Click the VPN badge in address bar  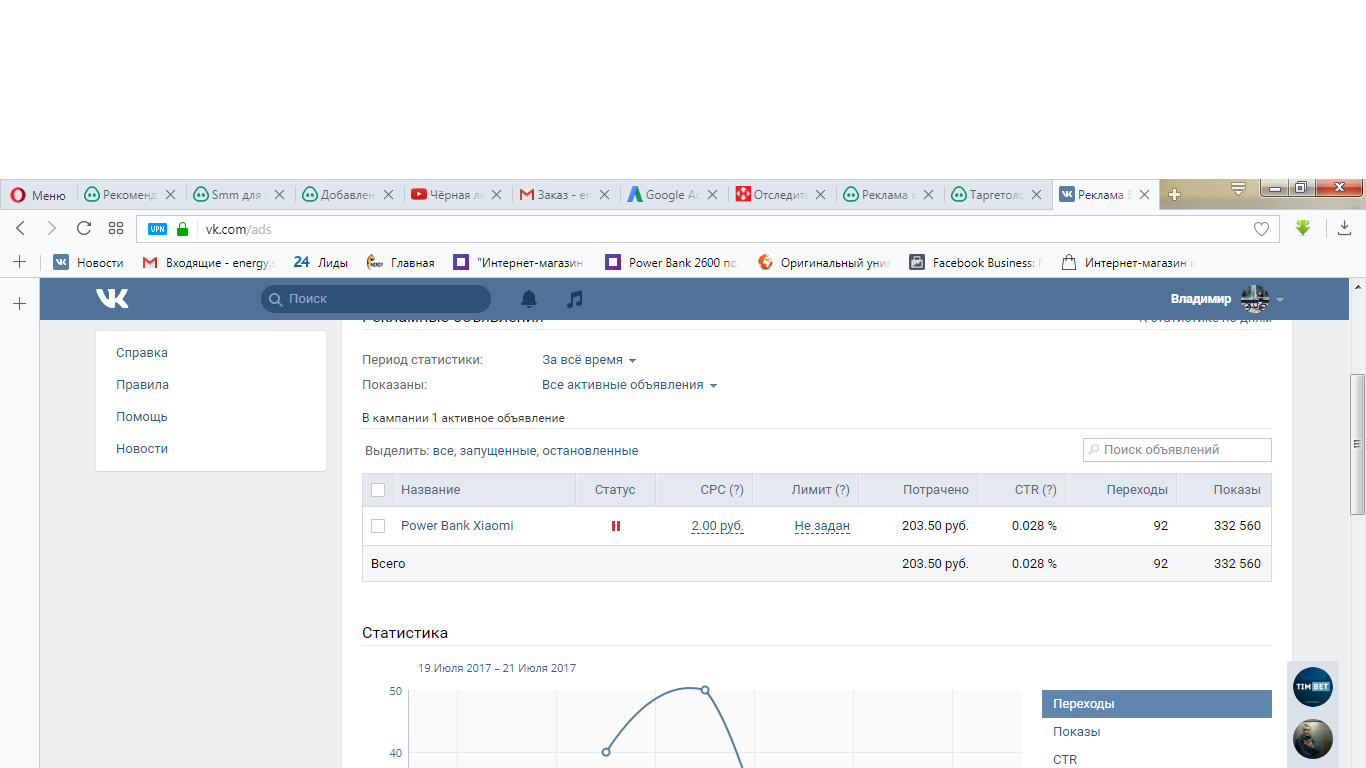click(x=158, y=229)
